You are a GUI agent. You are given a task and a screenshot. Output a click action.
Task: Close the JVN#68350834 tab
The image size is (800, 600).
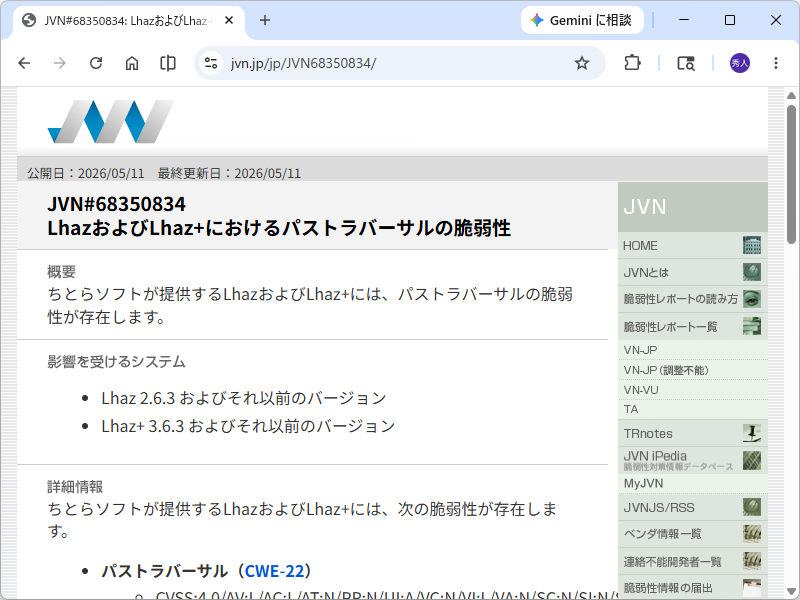click(x=229, y=20)
